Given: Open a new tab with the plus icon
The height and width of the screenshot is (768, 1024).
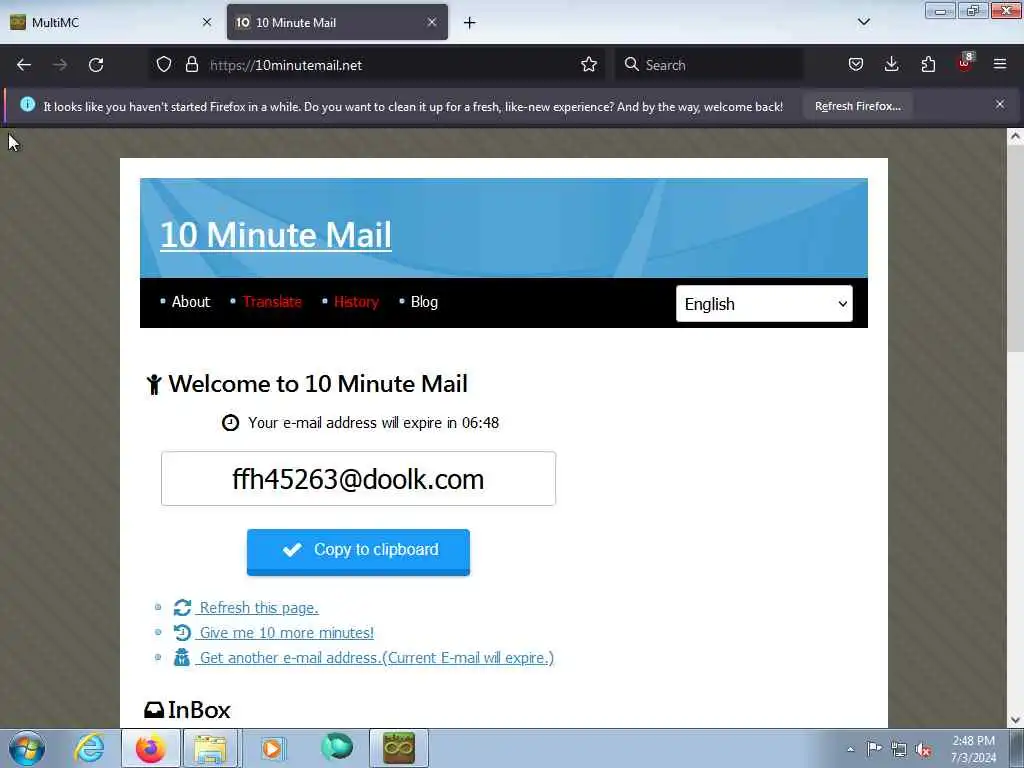Looking at the screenshot, I should point(470,23).
